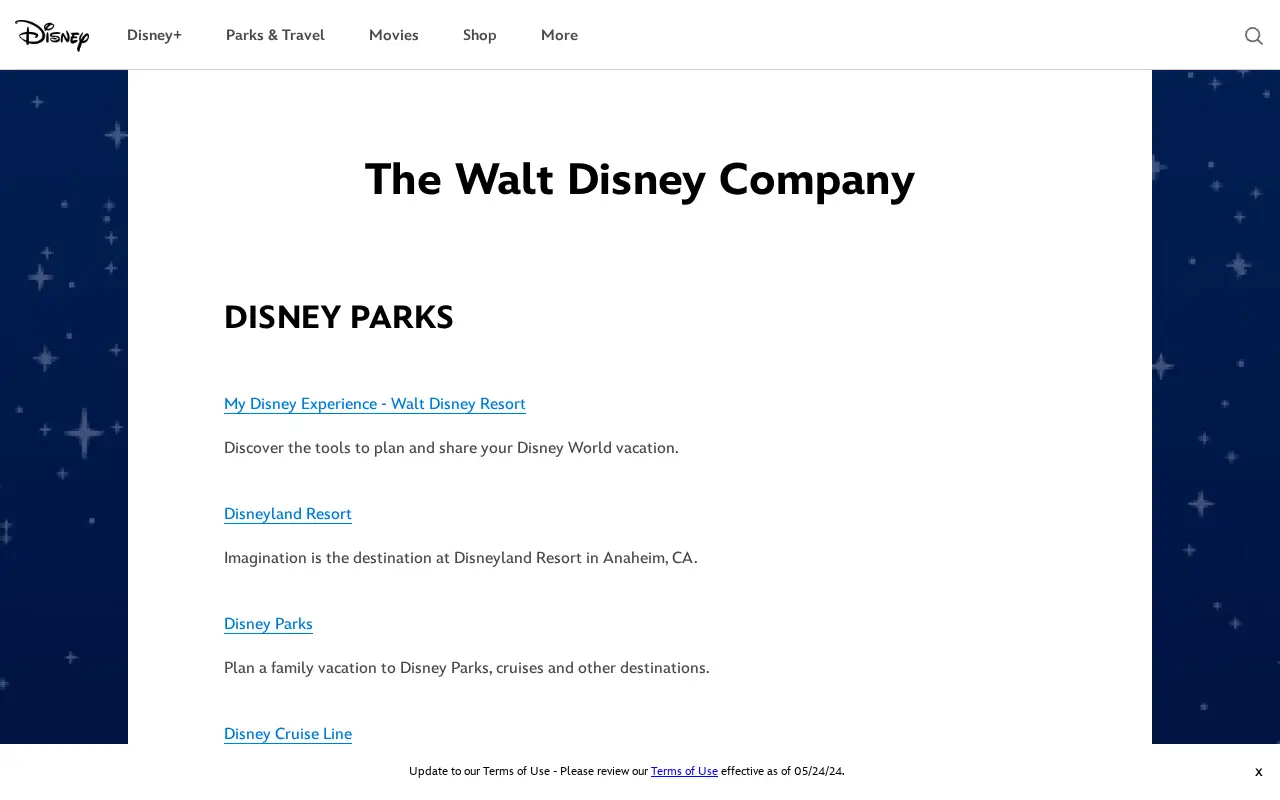This screenshot has height=800, width=1280.
Task: Click text 'Plan a family vacation to Disney Parks'
Action: (357, 668)
